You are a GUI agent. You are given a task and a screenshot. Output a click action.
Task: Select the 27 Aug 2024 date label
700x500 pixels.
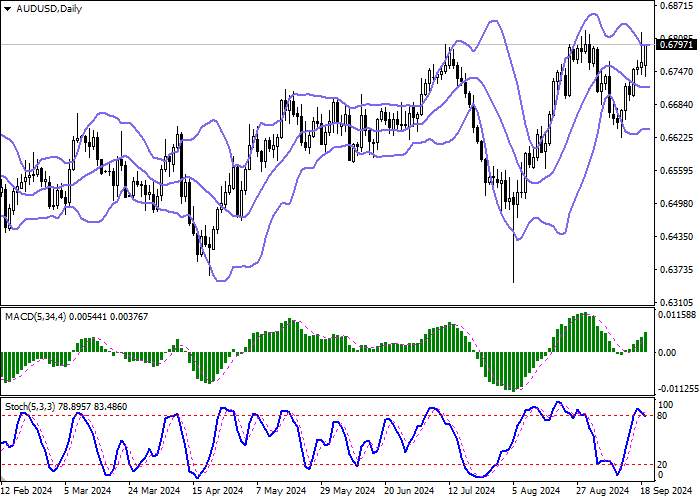click(602, 491)
